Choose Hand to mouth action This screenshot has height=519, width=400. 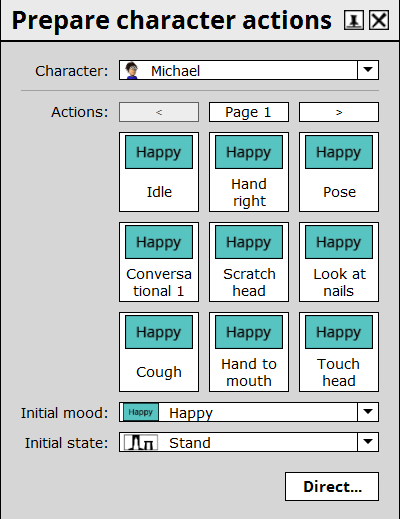coord(249,352)
